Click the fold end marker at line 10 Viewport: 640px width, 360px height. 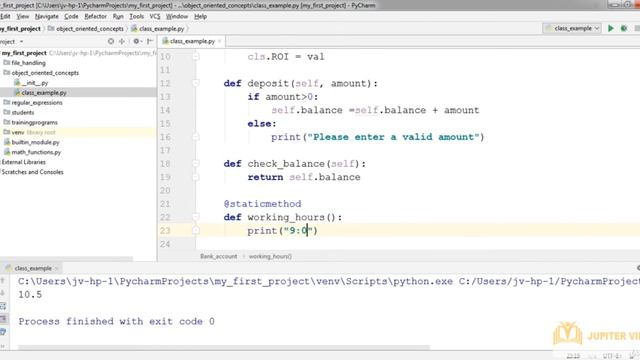[x=196, y=56]
